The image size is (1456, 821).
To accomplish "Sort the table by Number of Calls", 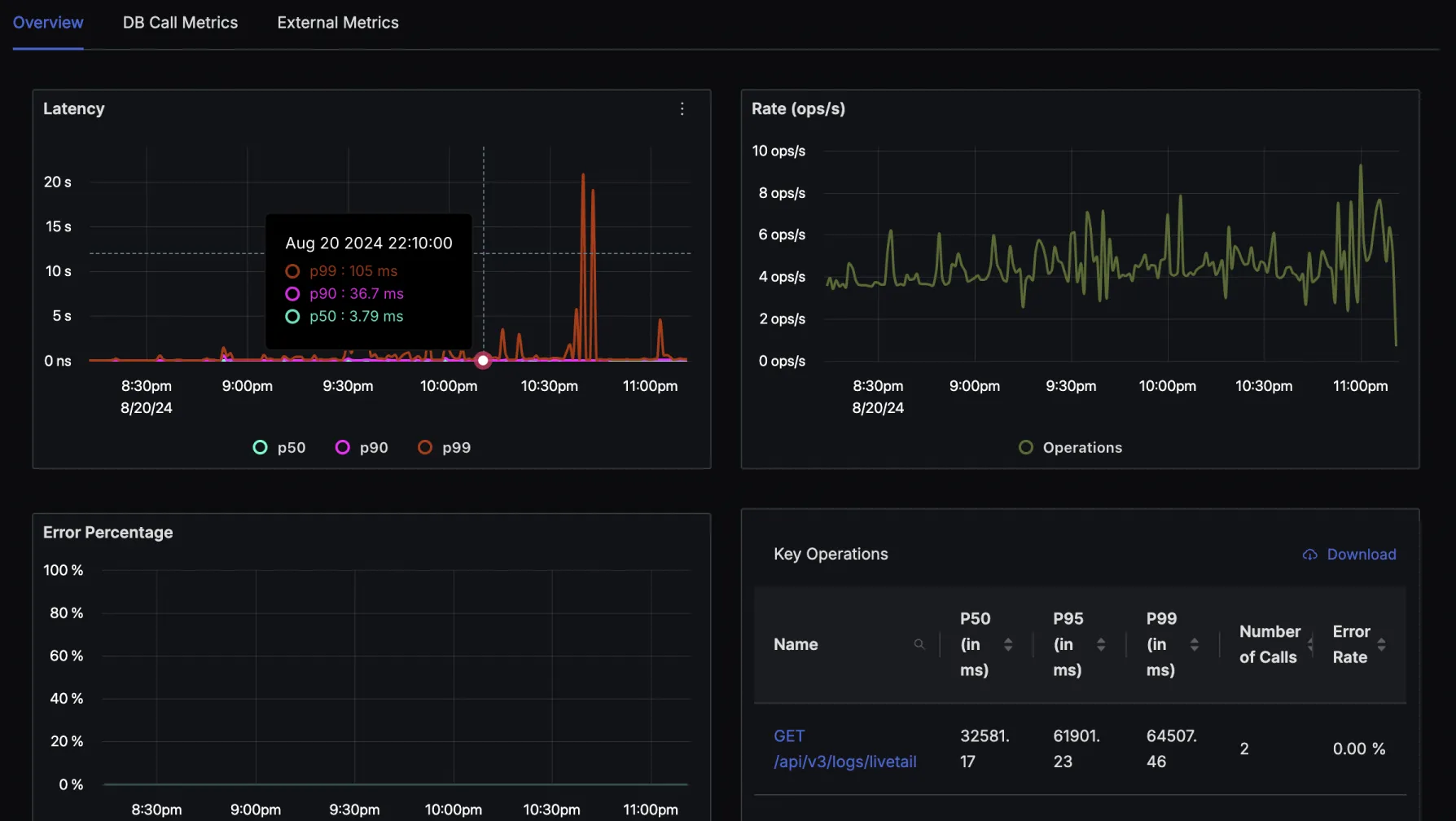I will (x=1309, y=644).
